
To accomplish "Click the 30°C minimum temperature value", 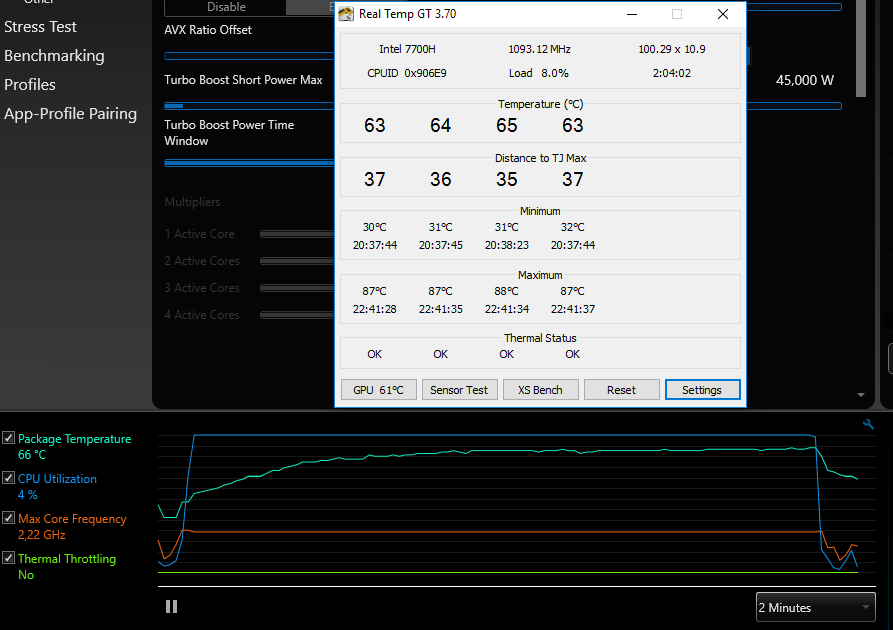I will [374, 227].
